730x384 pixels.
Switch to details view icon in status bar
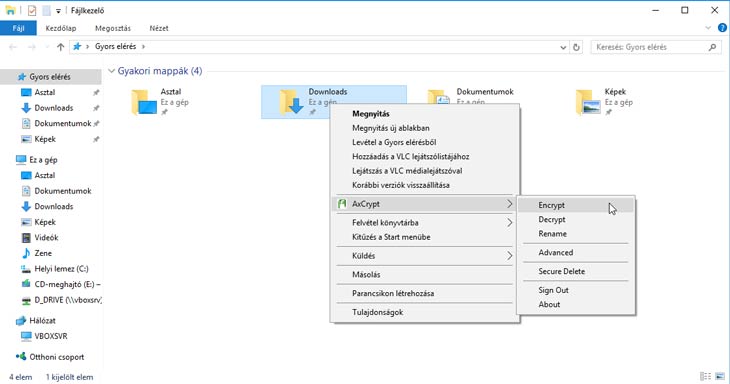[x=705, y=376]
